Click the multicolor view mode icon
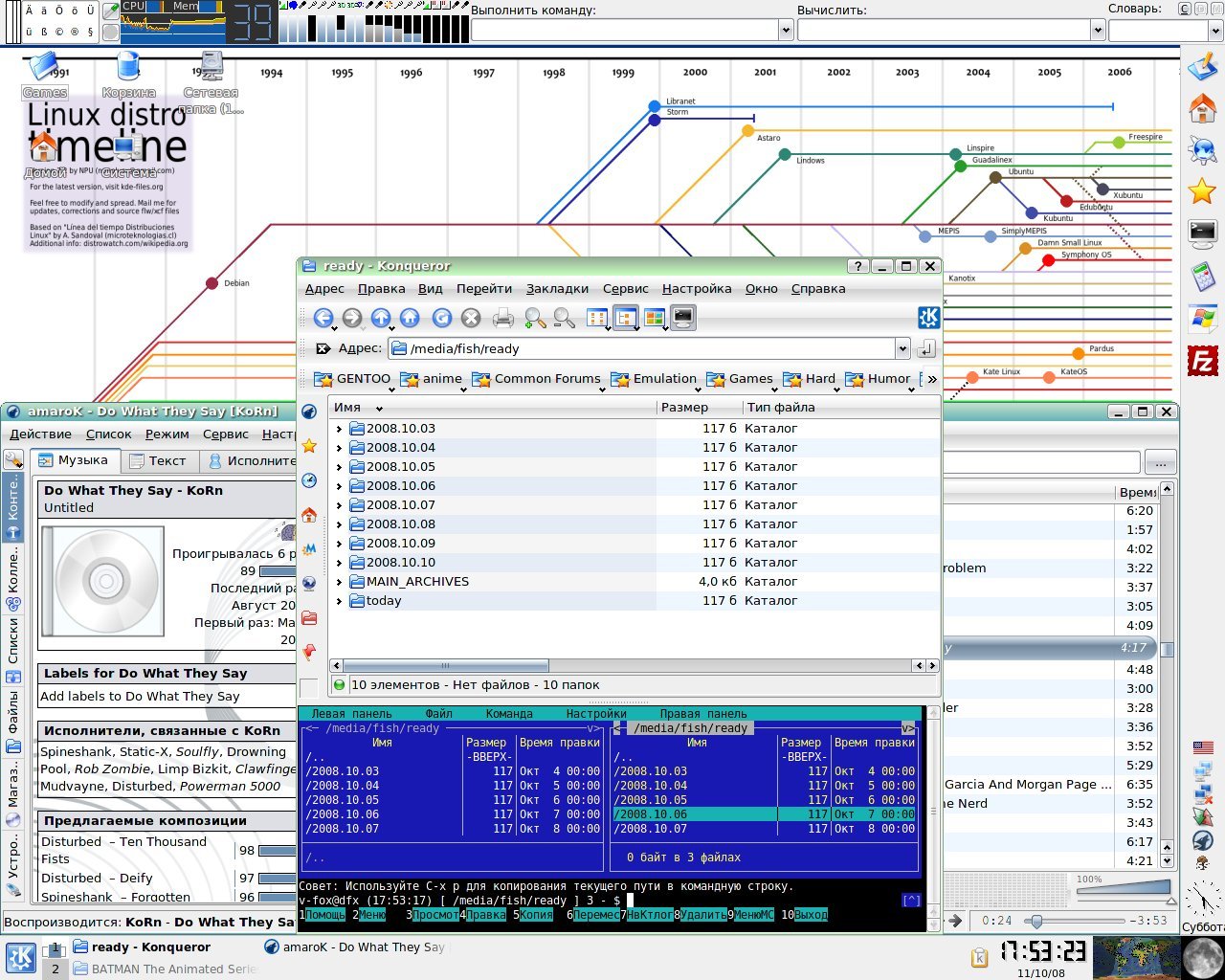 (x=655, y=318)
